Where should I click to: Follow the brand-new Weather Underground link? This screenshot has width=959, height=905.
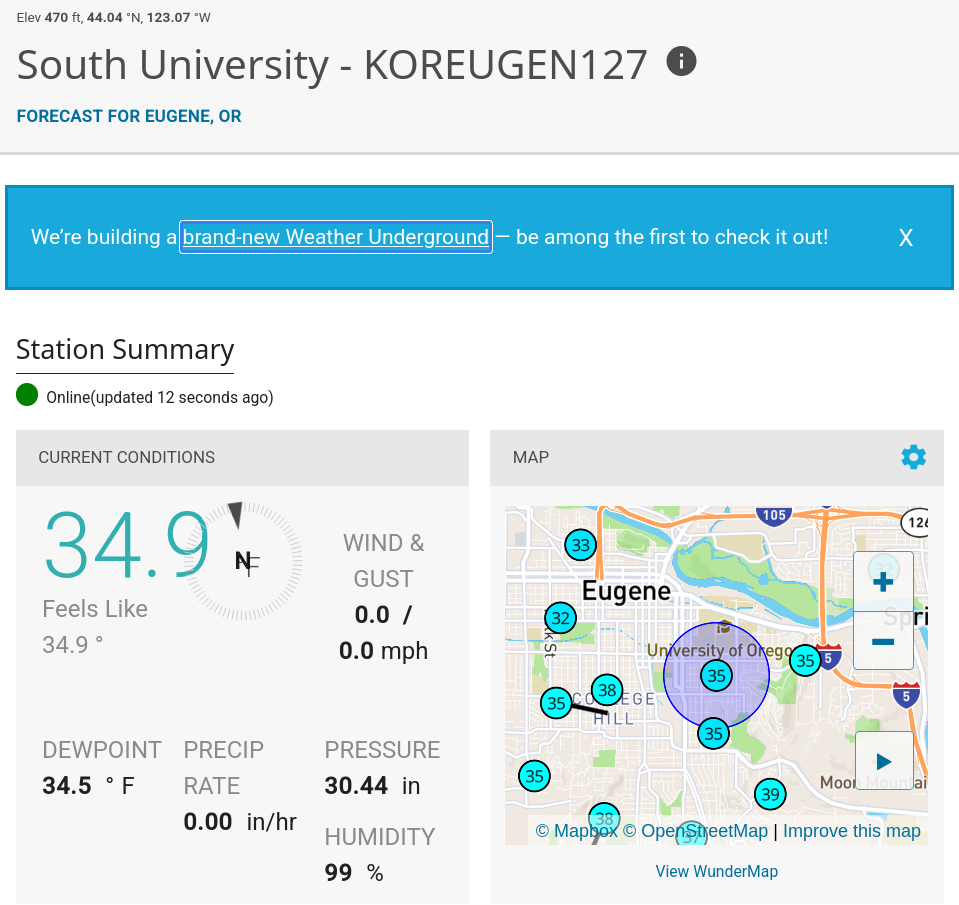335,237
